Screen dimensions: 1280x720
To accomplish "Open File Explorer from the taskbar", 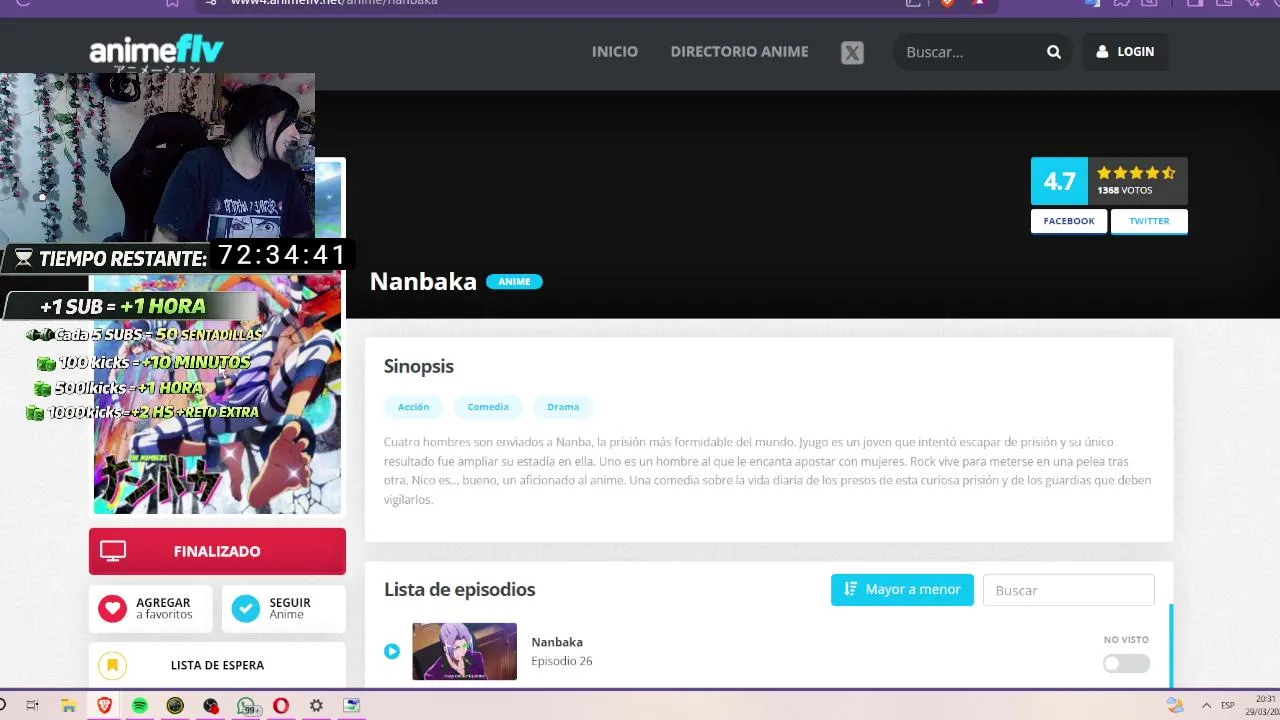I will (68, 705).
